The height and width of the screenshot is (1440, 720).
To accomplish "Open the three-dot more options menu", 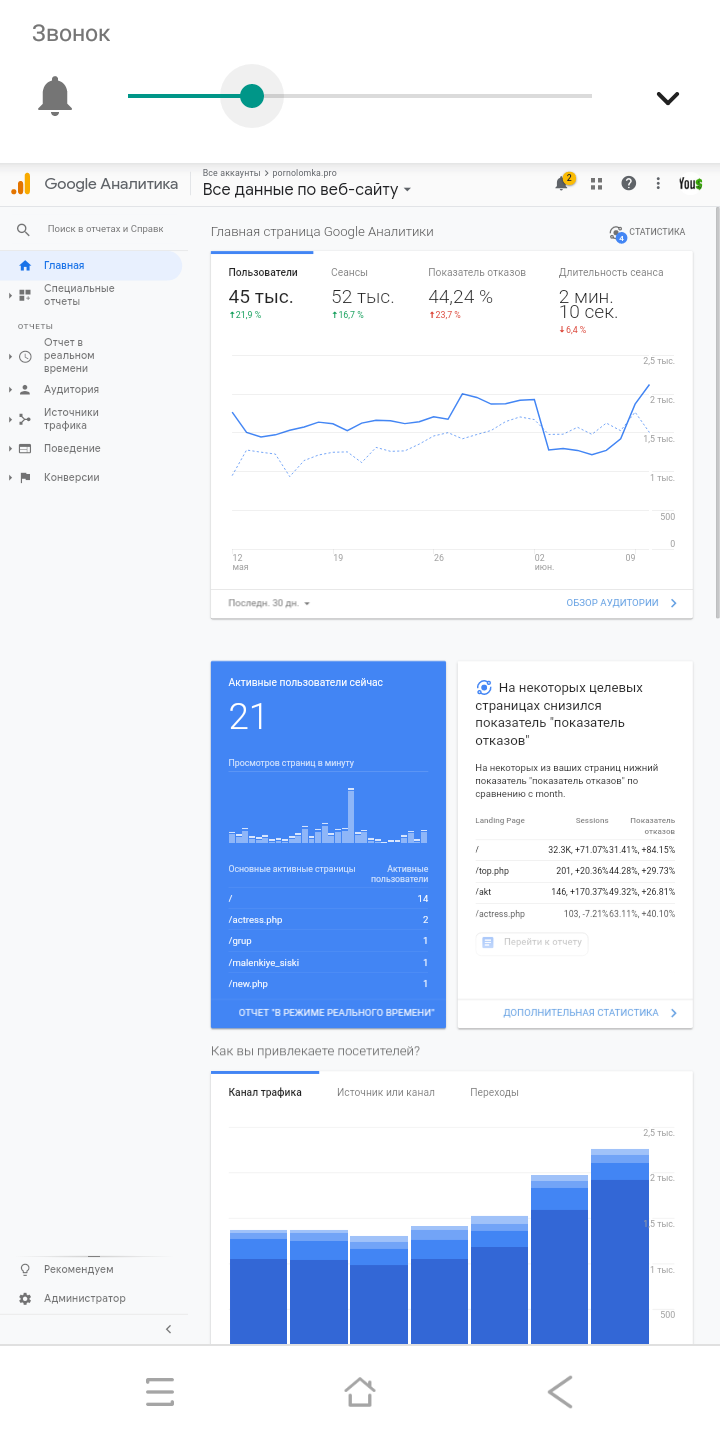I will click(x=658, y=183).
